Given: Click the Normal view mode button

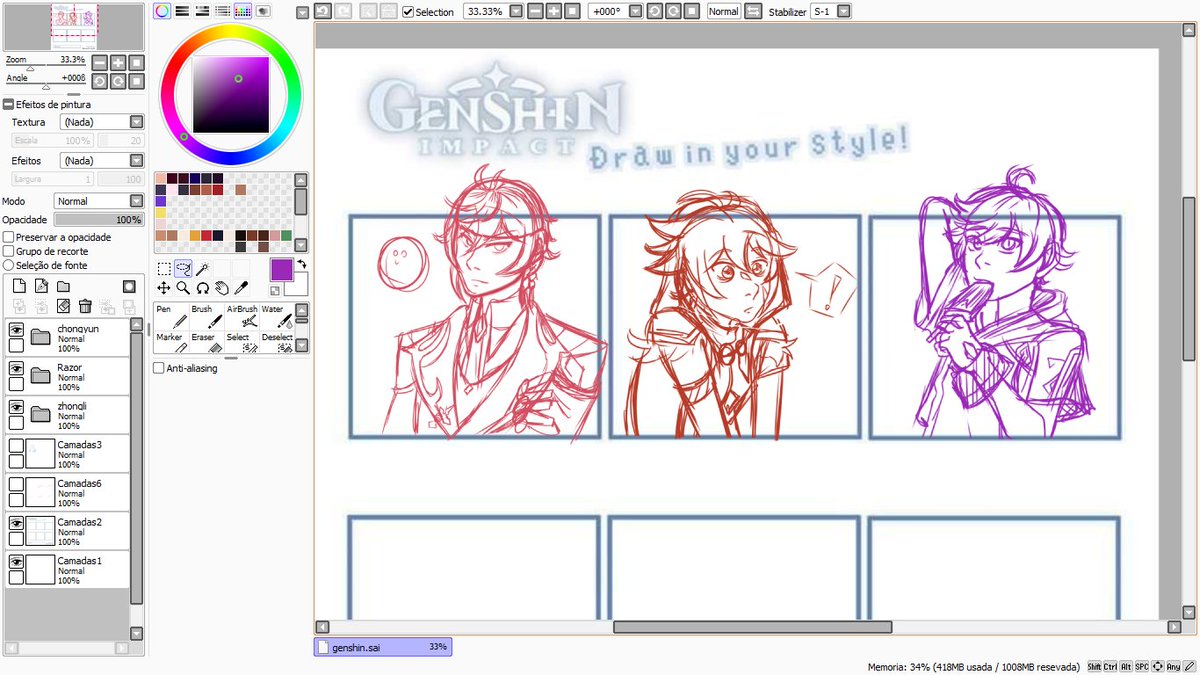Looking at the screenshot, I should click(723, 11).
